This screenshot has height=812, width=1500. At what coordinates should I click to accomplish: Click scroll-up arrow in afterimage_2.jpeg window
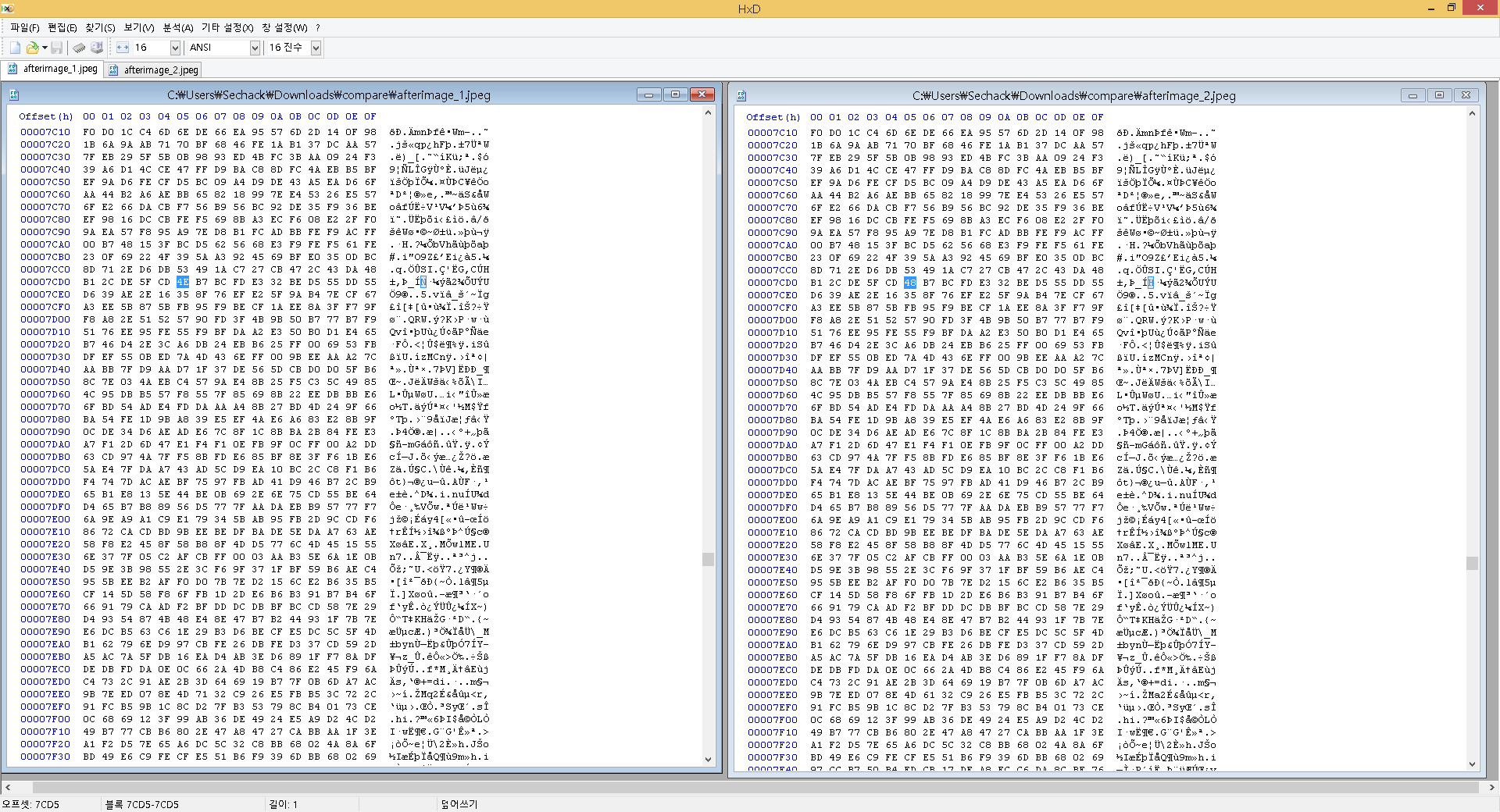1472,113
